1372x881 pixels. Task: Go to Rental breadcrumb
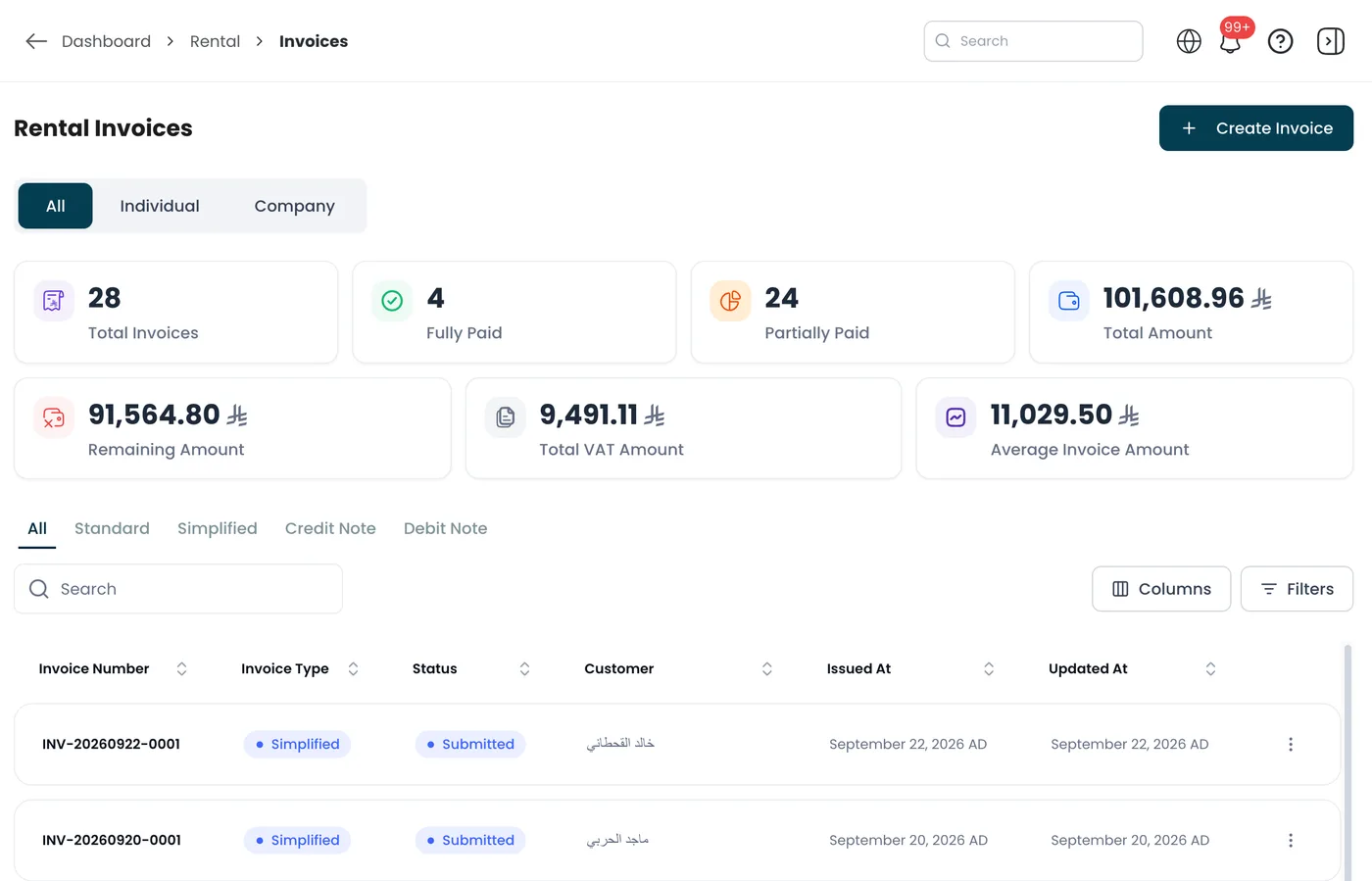[215, 41]
